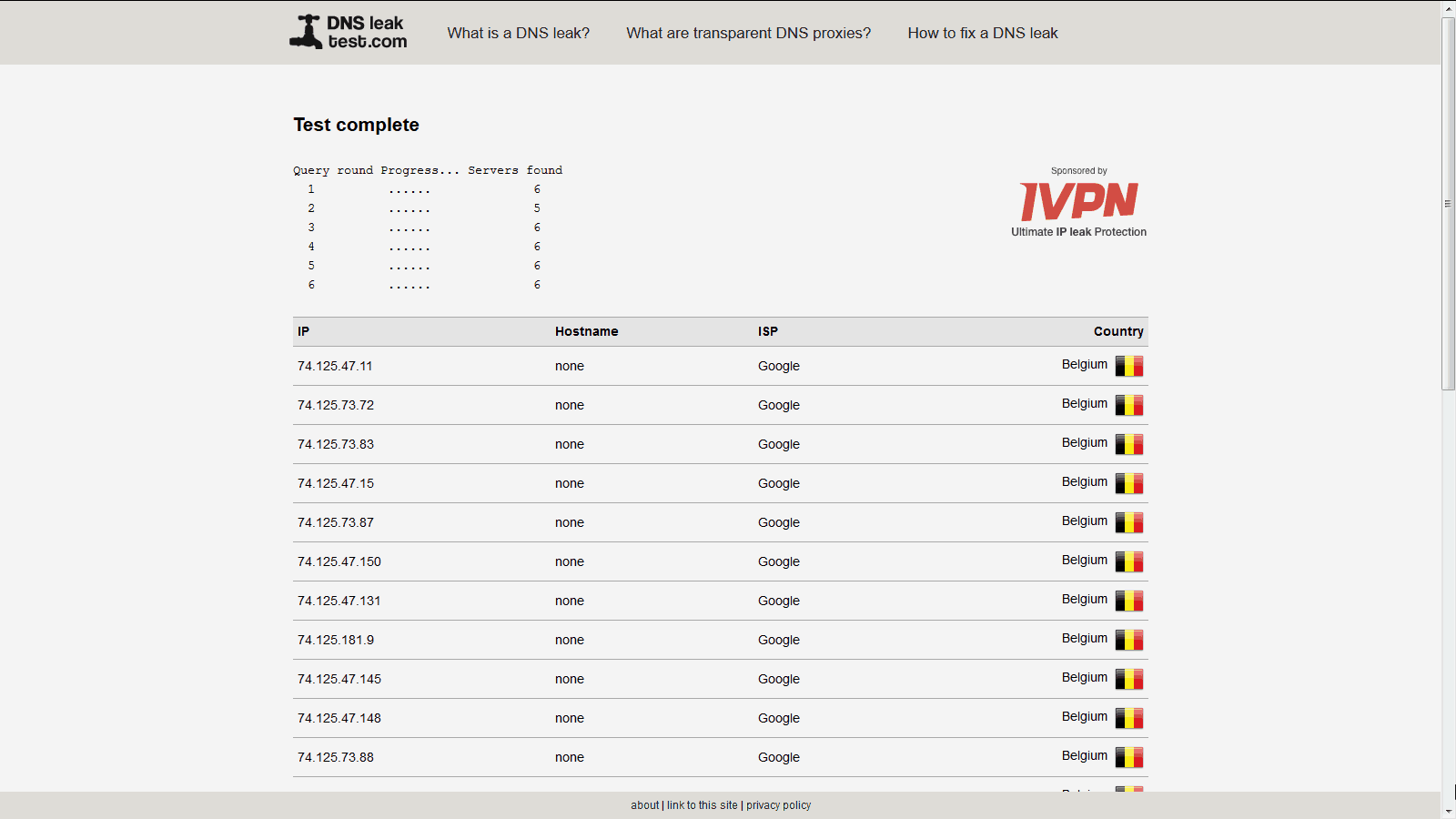Click the scrollbar down arrow
This screenshot has width=1456, height=819.
pos(1449,811)
